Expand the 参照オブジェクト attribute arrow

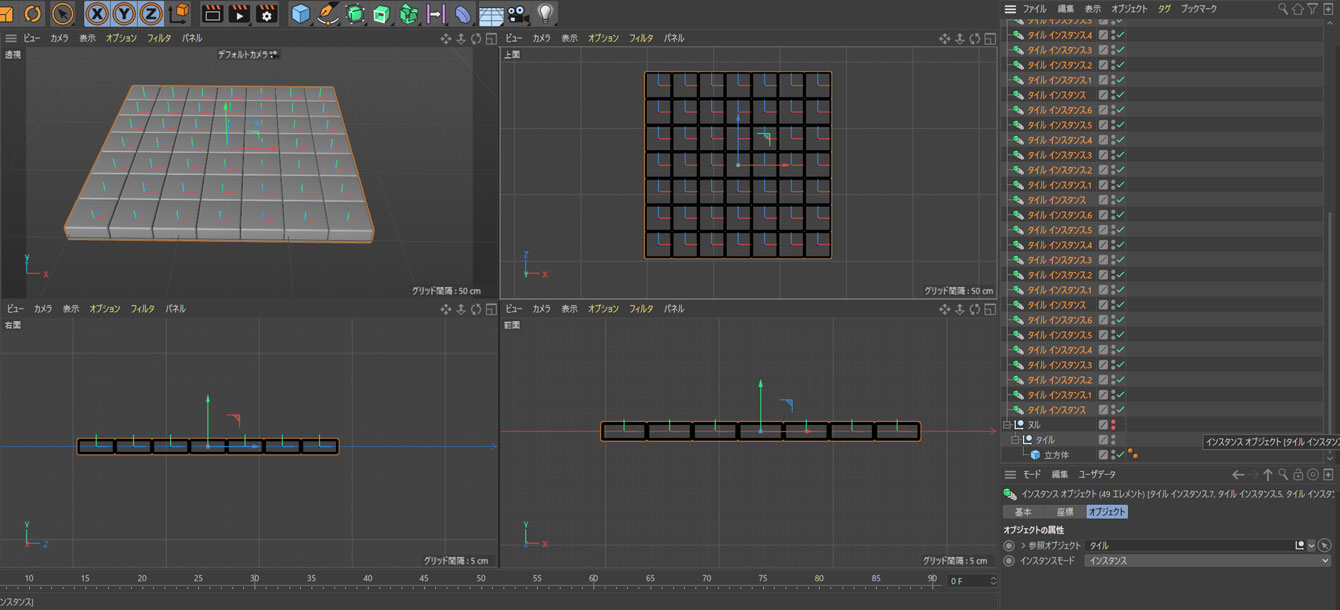pos(1022,546)
